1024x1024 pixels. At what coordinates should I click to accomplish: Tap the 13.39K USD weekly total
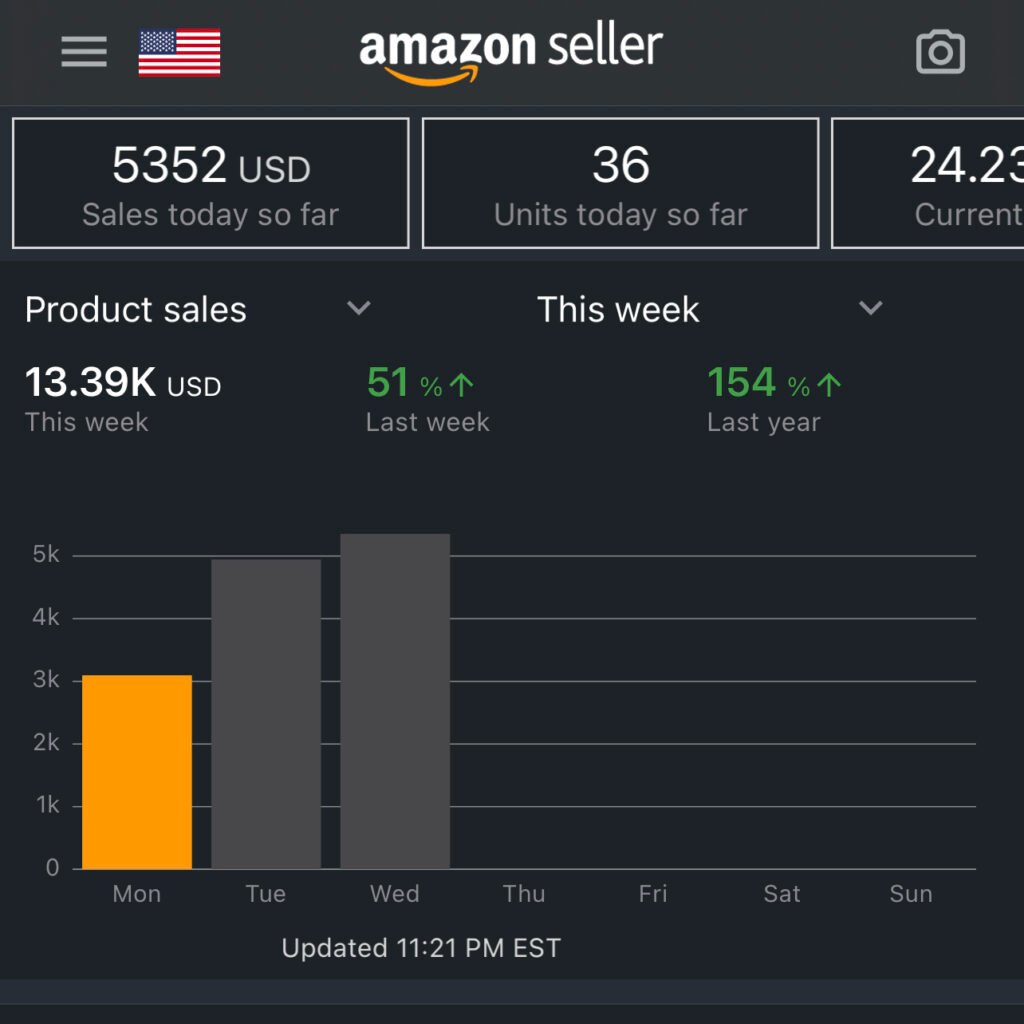[123, 397]
